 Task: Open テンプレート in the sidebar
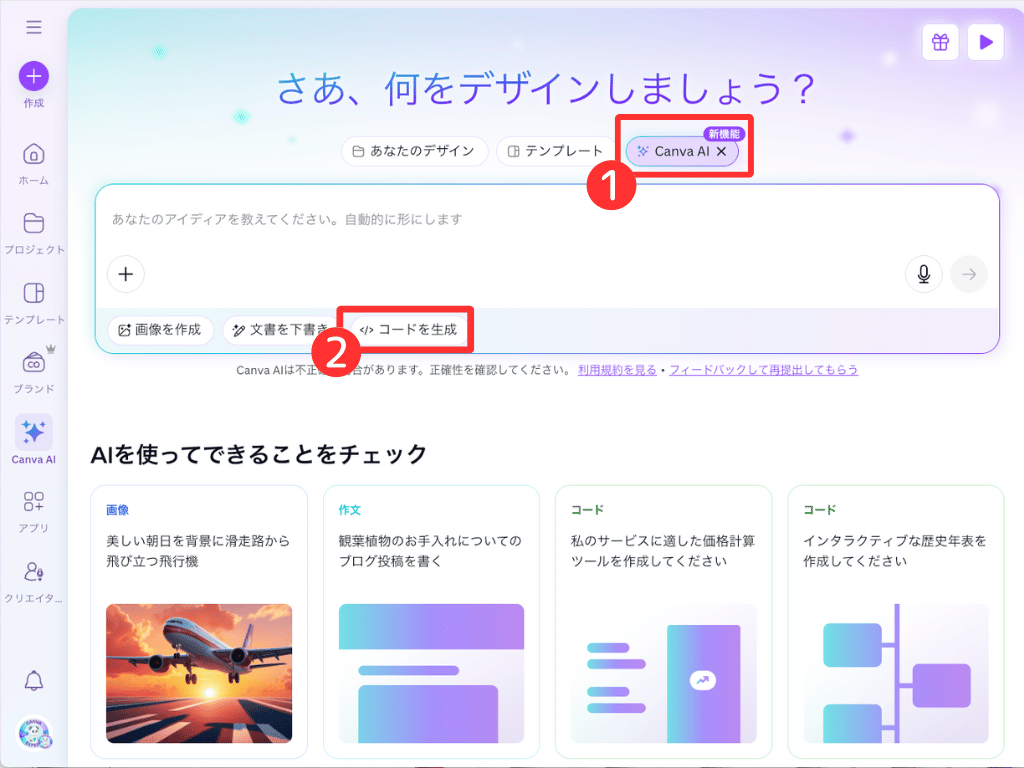[33, 303]
